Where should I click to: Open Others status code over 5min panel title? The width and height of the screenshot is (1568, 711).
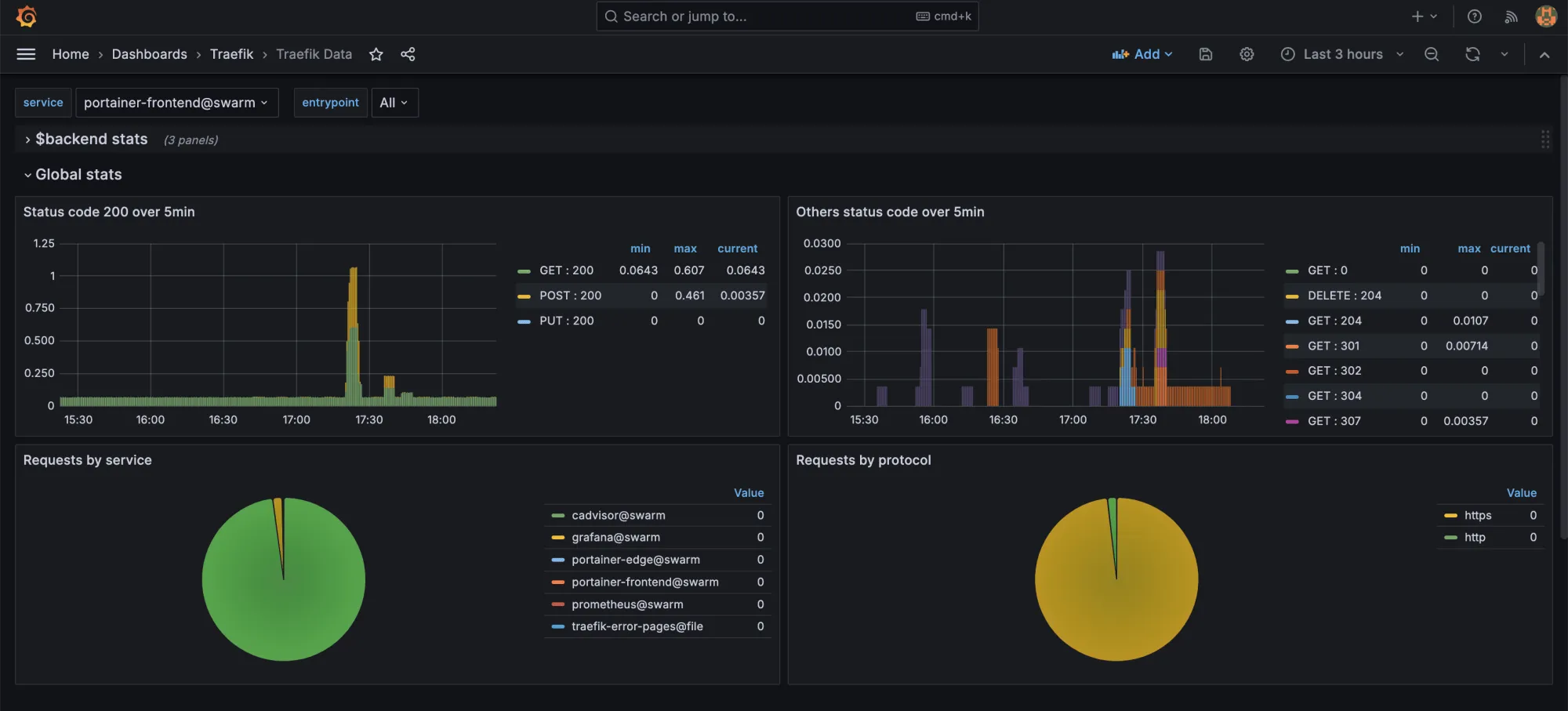890,212
